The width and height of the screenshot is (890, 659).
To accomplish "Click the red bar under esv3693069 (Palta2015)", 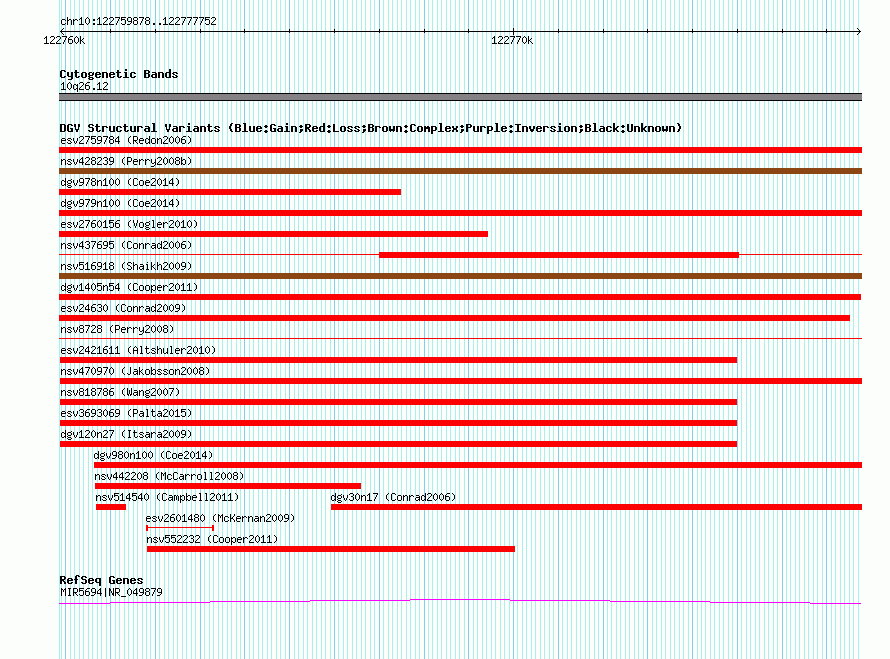I will (x=398, y=423).
